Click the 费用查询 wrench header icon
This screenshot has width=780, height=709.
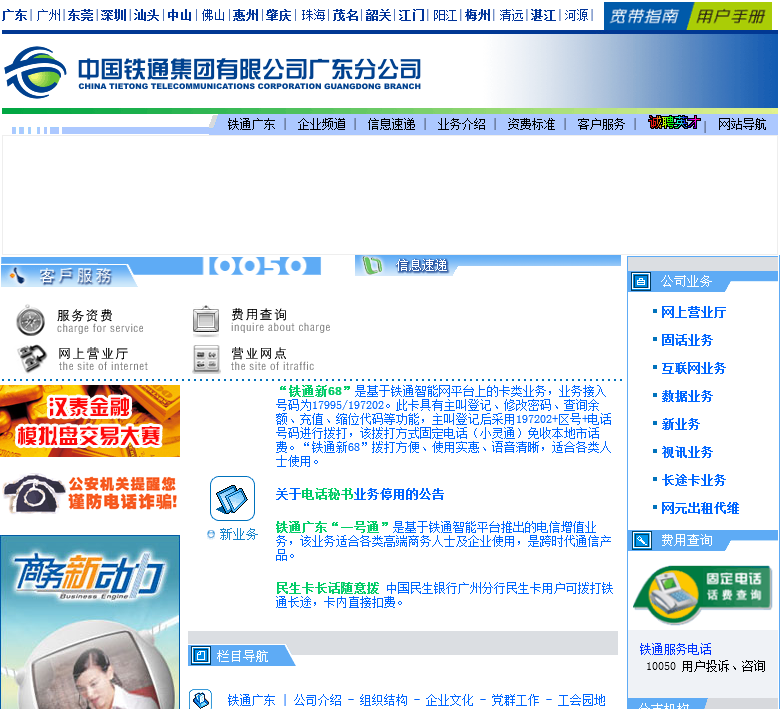click(641, 540)
